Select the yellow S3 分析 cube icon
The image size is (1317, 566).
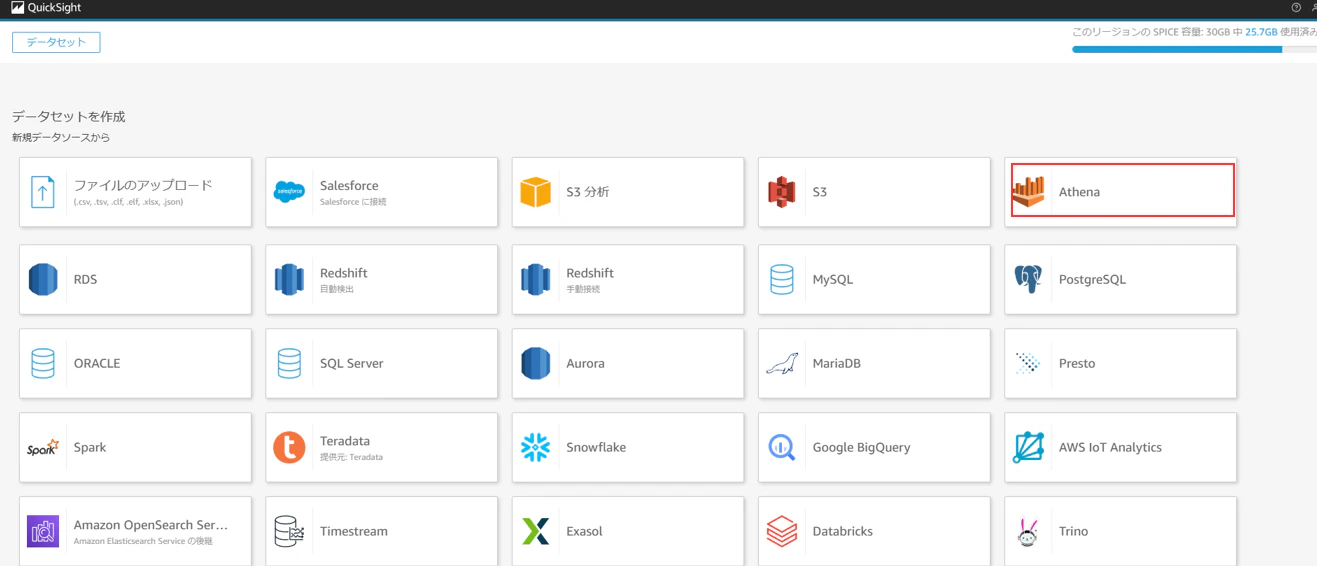click(x=536, y=192)
